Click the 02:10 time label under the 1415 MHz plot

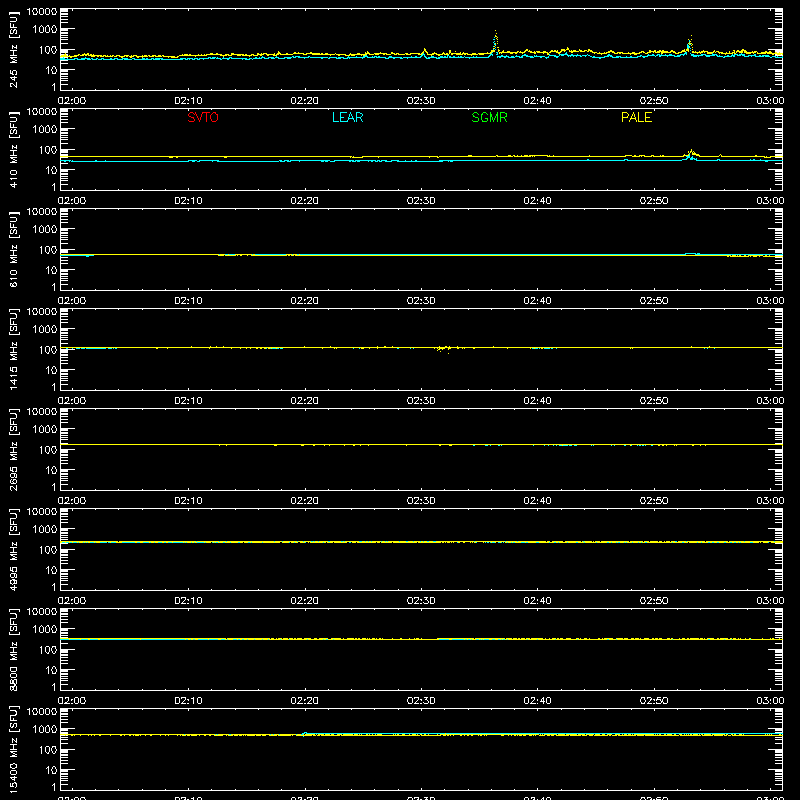coord(188,401)
